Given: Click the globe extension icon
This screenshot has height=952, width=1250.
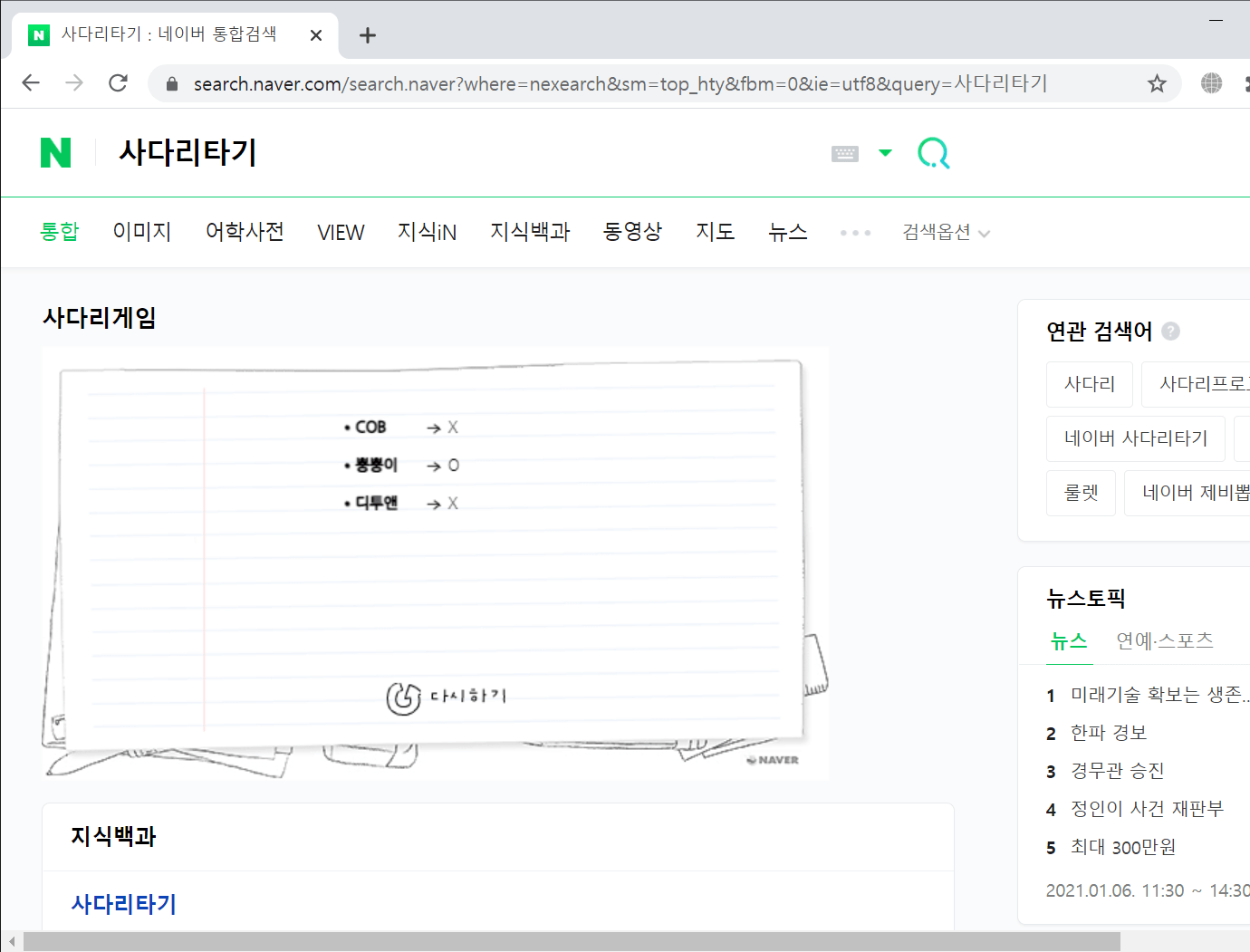Looking at the screenshot, I should click(x=1211, y=83).
